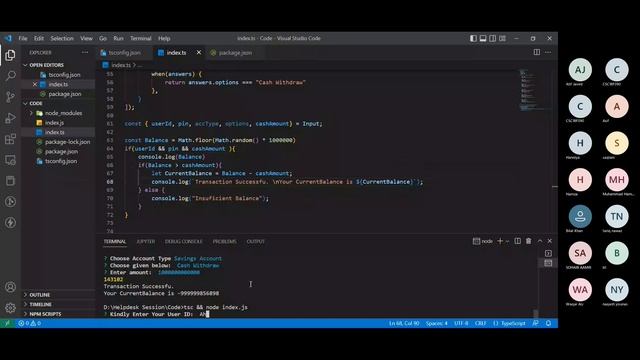Open the File menu
The height and width of the screenshot is (360, 640).
coord(23,38)
